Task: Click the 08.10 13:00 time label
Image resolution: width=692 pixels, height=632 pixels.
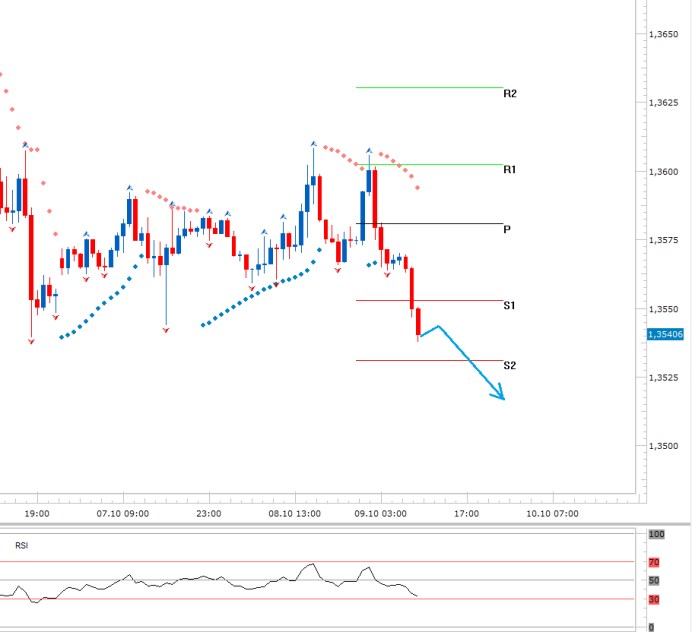Action: [294, 514]
